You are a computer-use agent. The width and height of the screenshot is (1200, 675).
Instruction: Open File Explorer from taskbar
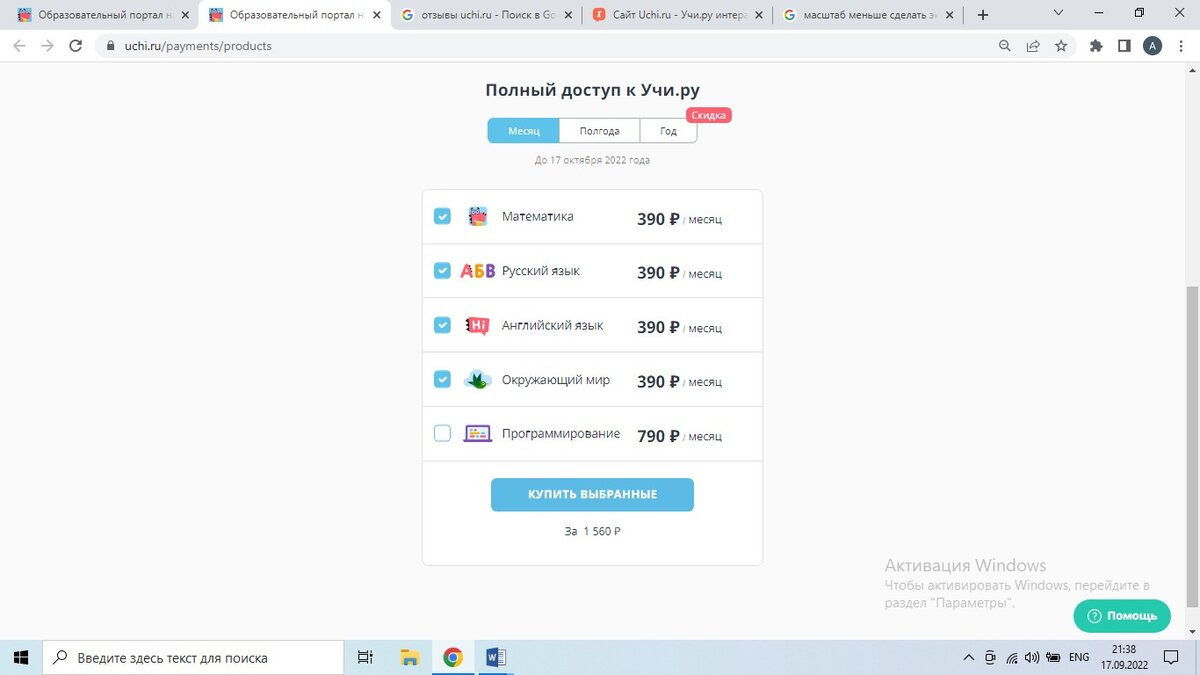[409, 658]
